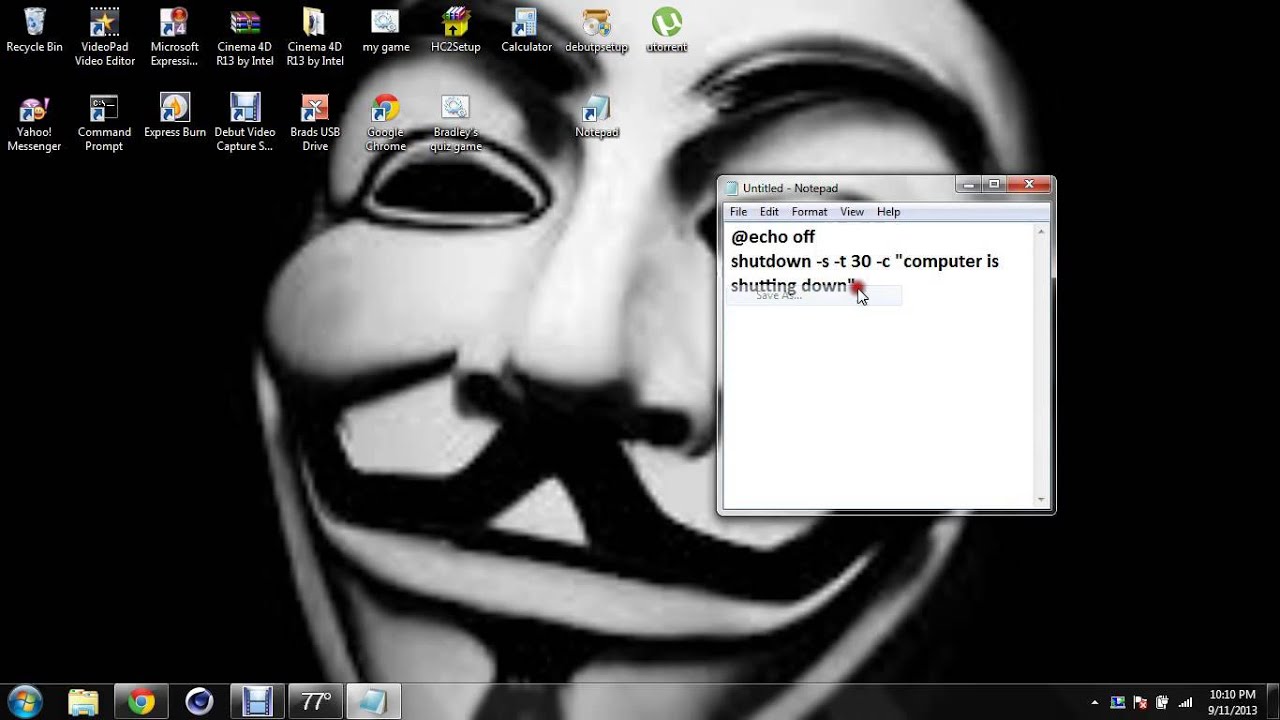Switch to Cinema 4D on the taskbar

tap(199, 702)
